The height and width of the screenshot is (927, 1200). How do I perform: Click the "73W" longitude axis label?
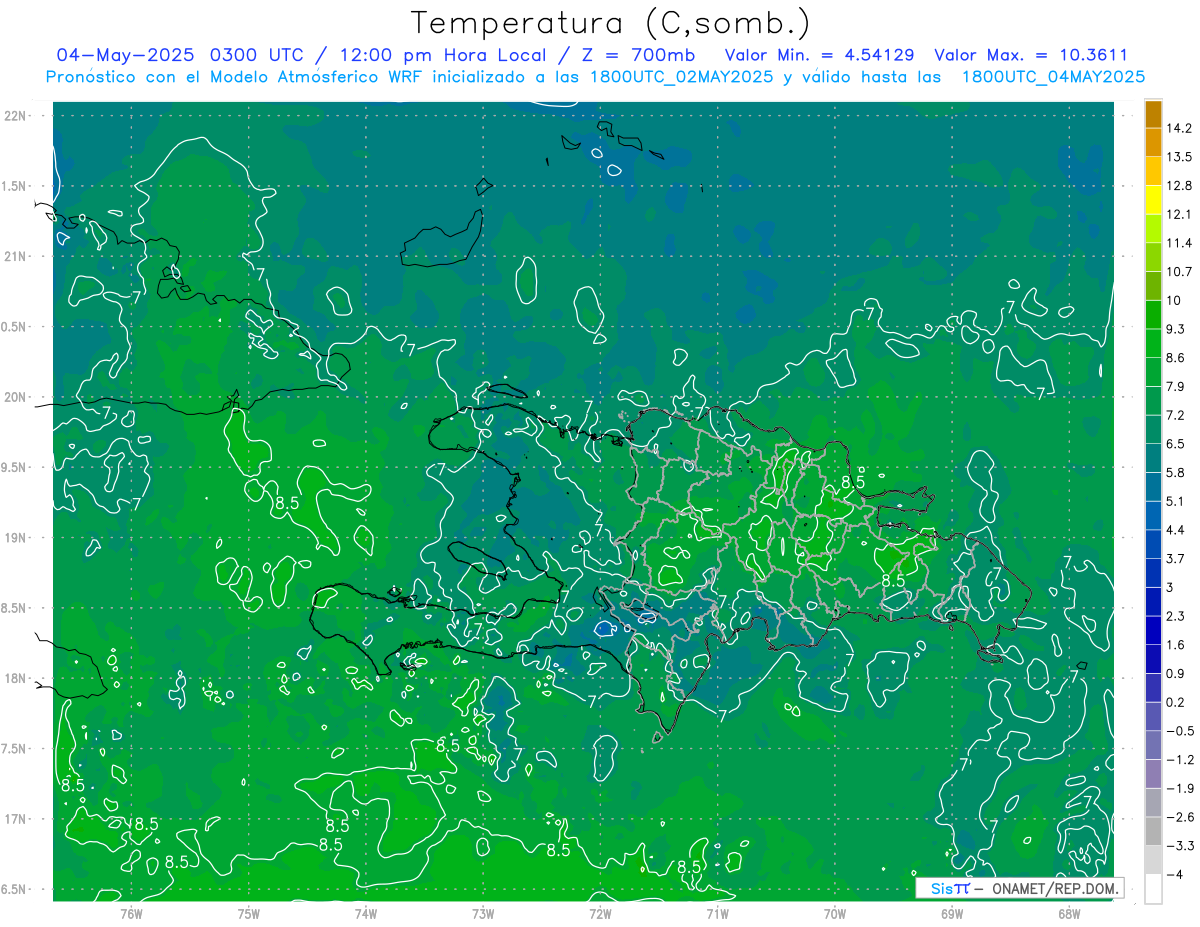[483, 913]
